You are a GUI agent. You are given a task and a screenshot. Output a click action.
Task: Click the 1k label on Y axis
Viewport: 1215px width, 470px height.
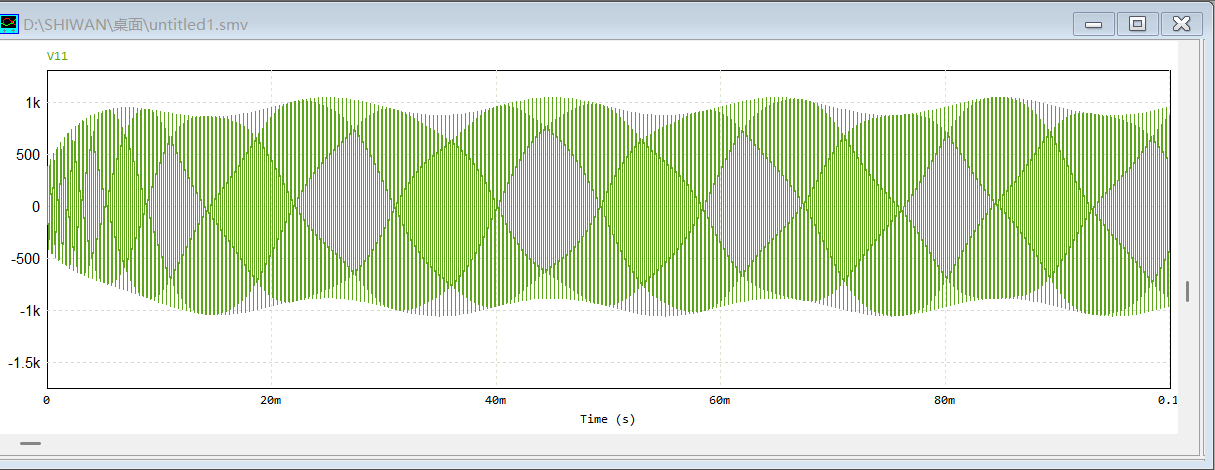[x=32, y=103]
